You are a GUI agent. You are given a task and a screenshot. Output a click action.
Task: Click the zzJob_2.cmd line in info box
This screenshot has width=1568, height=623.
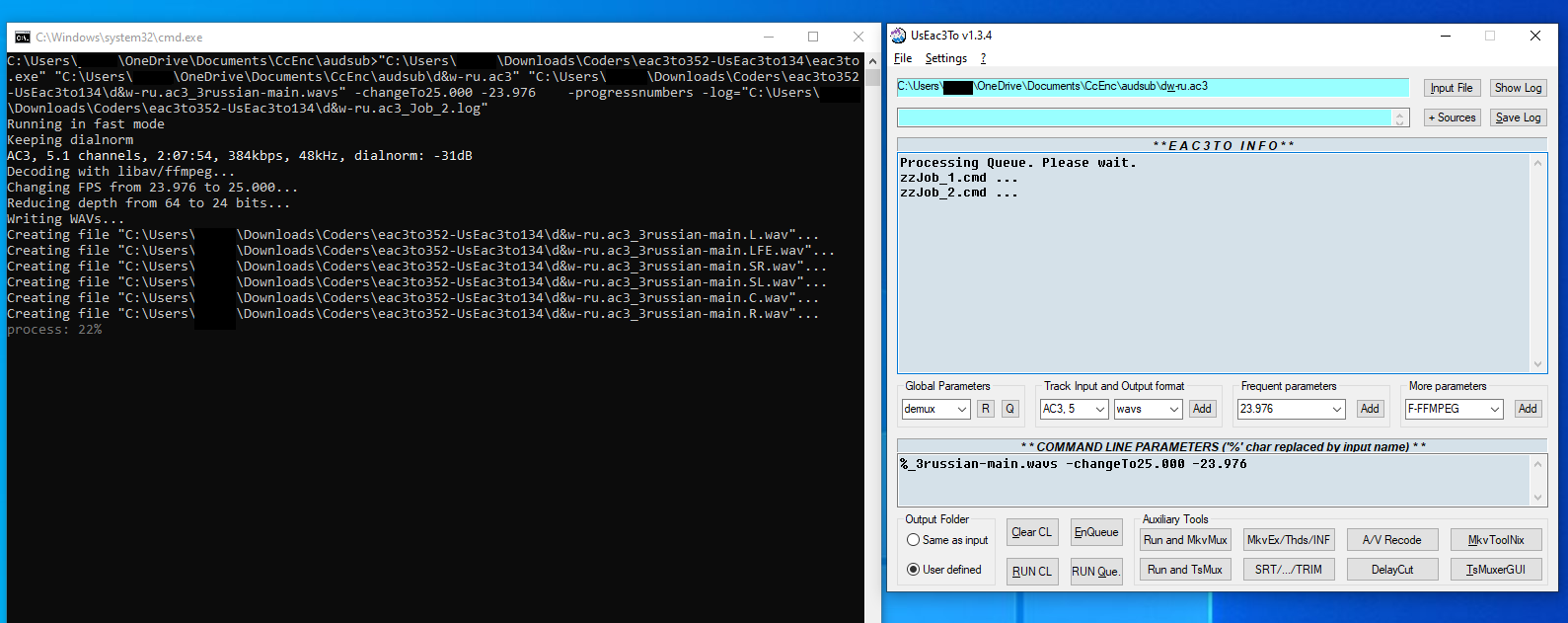(958, 193)
